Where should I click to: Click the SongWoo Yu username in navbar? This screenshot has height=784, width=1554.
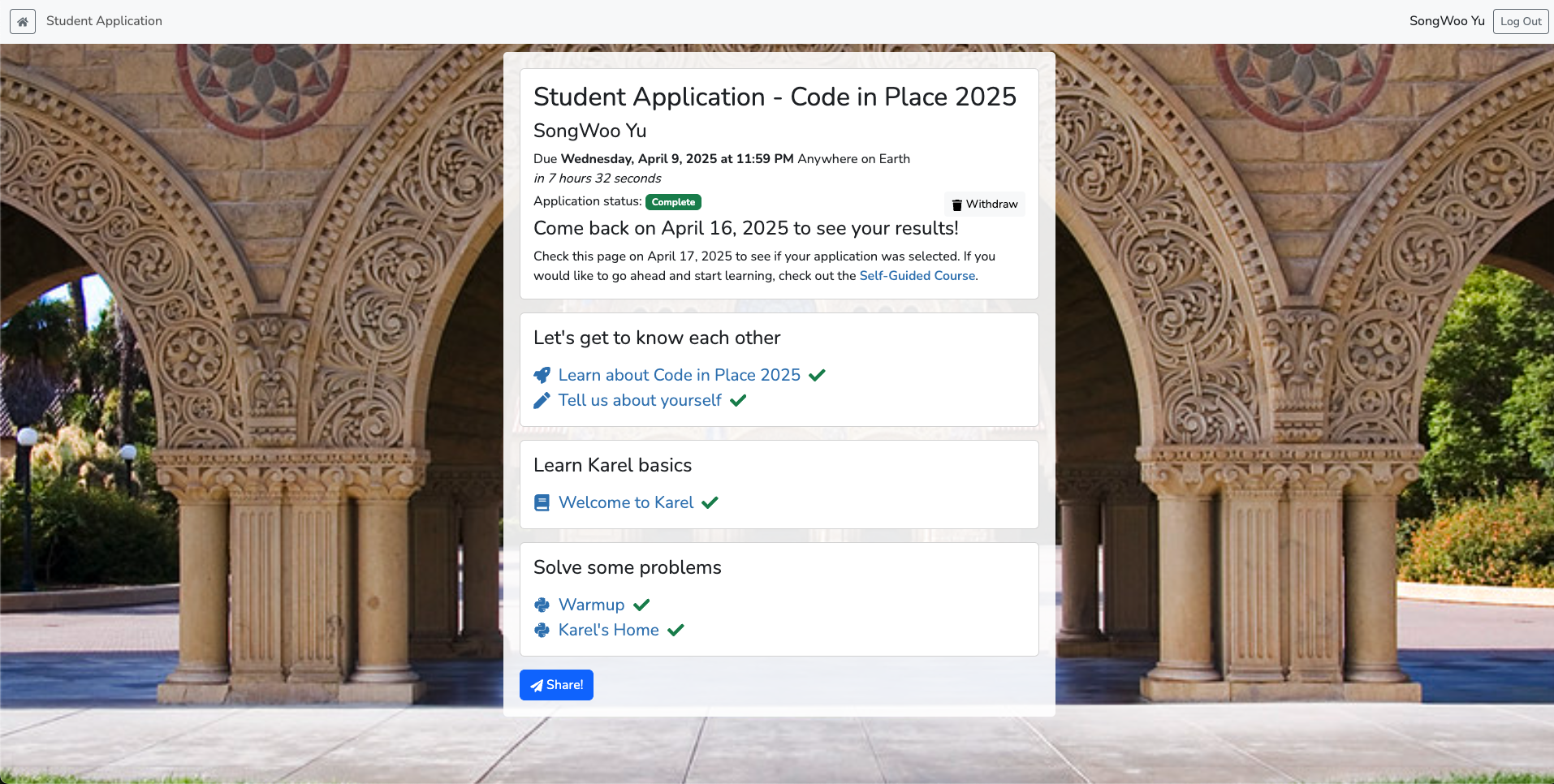(x=1446, y=21)
